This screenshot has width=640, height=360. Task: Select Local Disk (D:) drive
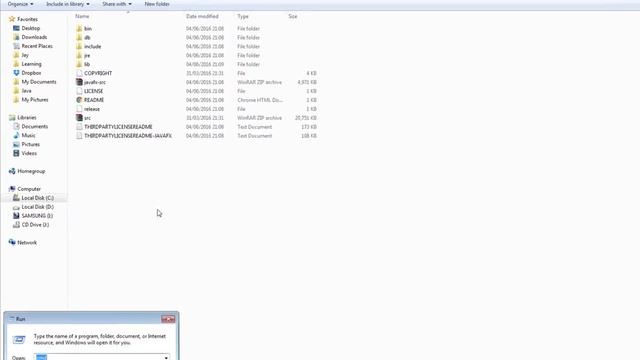[37, 207]
